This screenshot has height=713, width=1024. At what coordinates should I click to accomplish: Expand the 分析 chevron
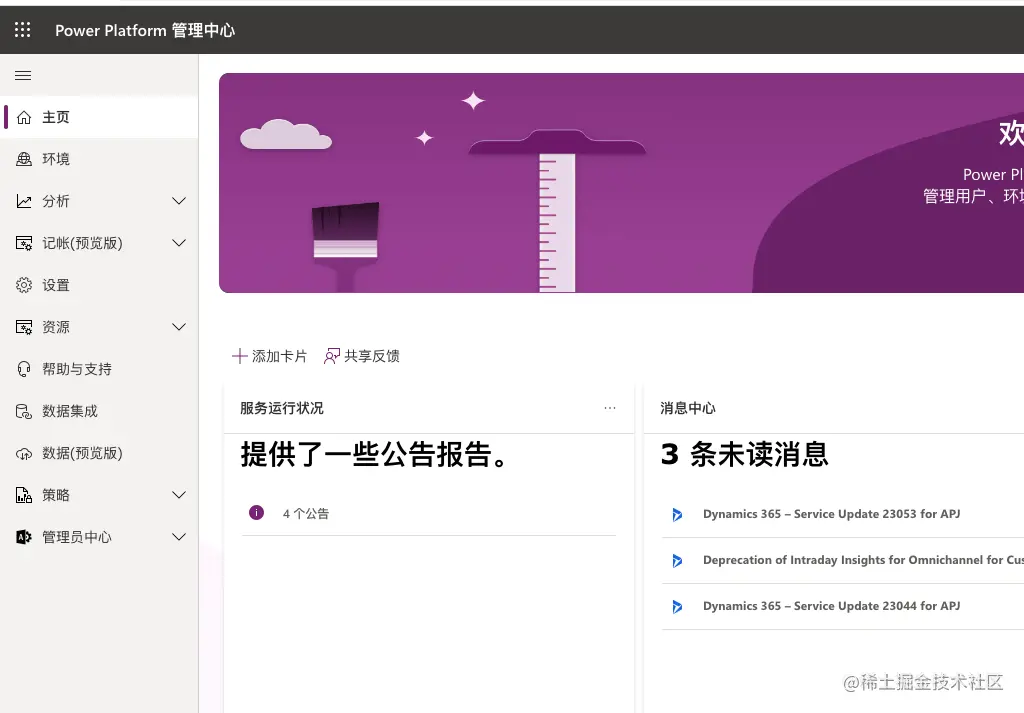click(179, 201)
